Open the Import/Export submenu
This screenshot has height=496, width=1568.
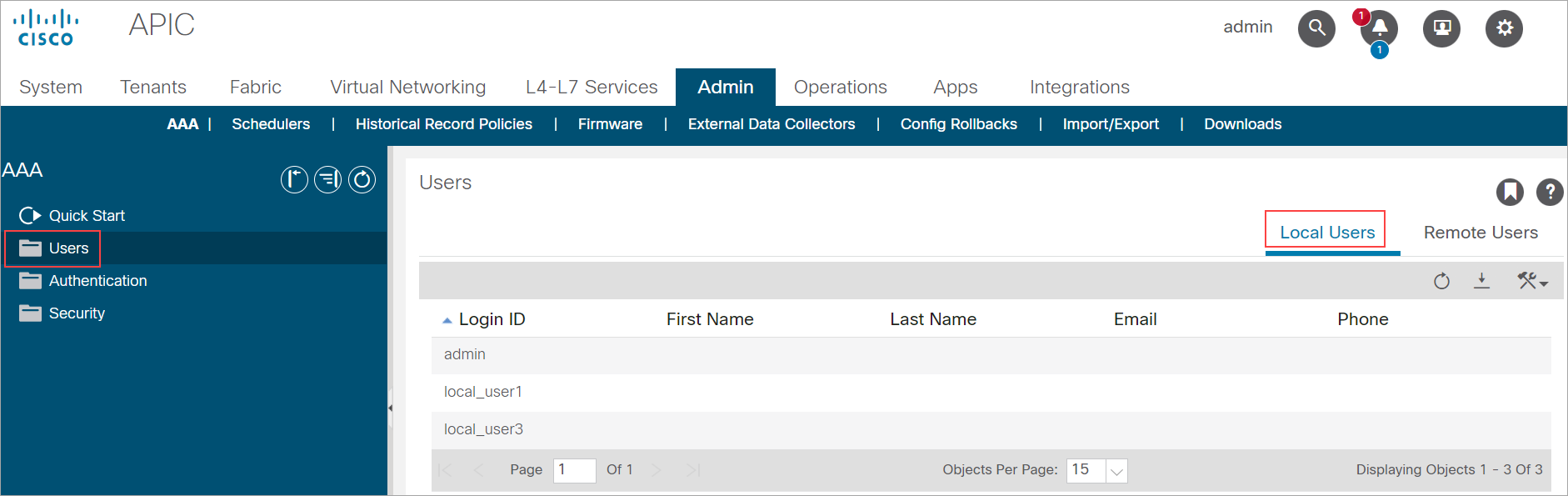(1111, 124)
